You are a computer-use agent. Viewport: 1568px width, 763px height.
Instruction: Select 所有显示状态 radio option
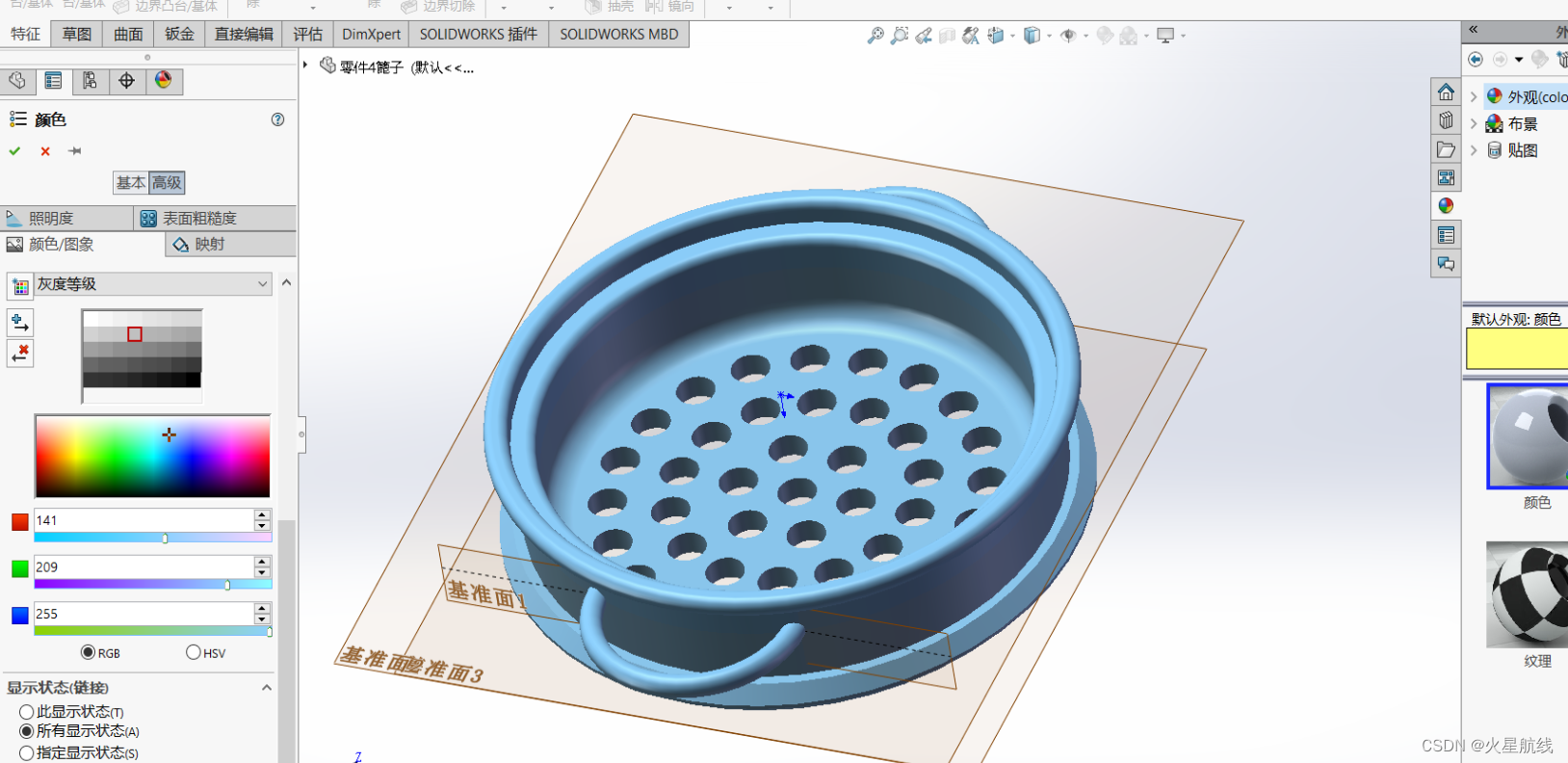[x=27, y=732]
